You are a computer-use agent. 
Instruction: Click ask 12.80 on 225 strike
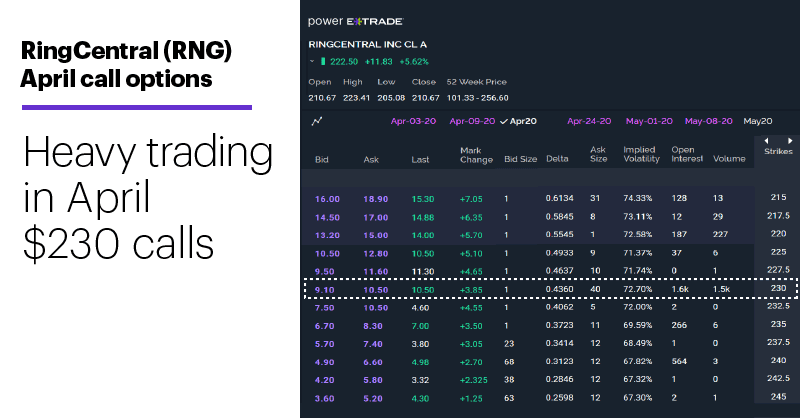click(x=376, y=254)
